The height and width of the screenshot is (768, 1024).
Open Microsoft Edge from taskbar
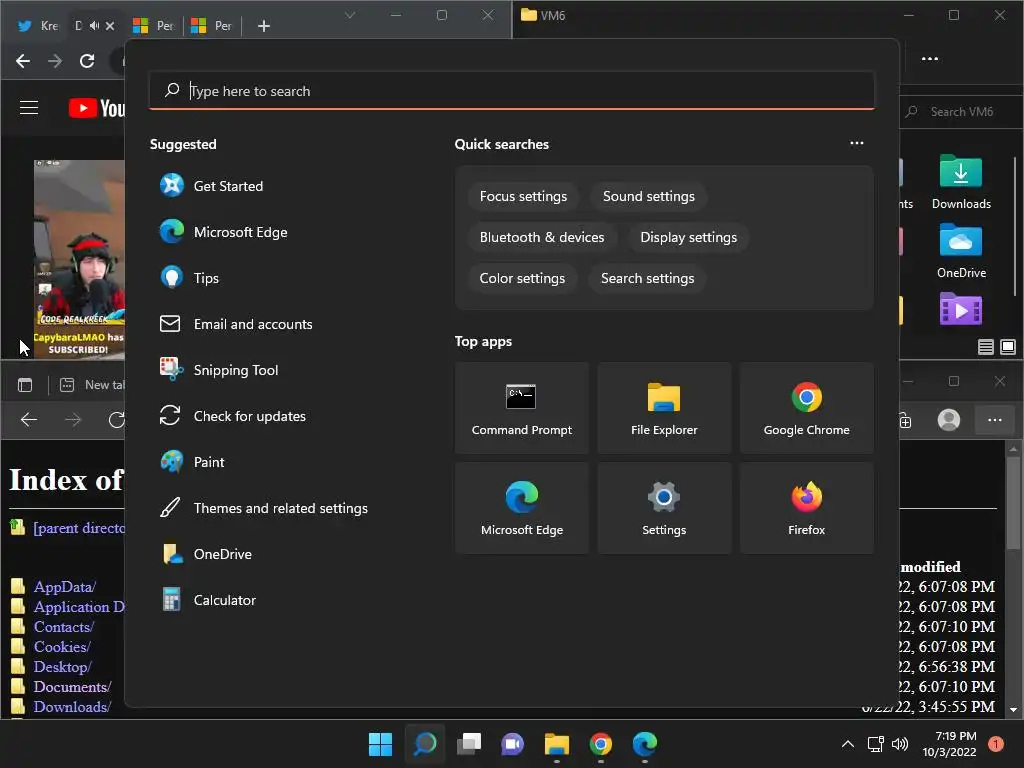tap(645, 744)
